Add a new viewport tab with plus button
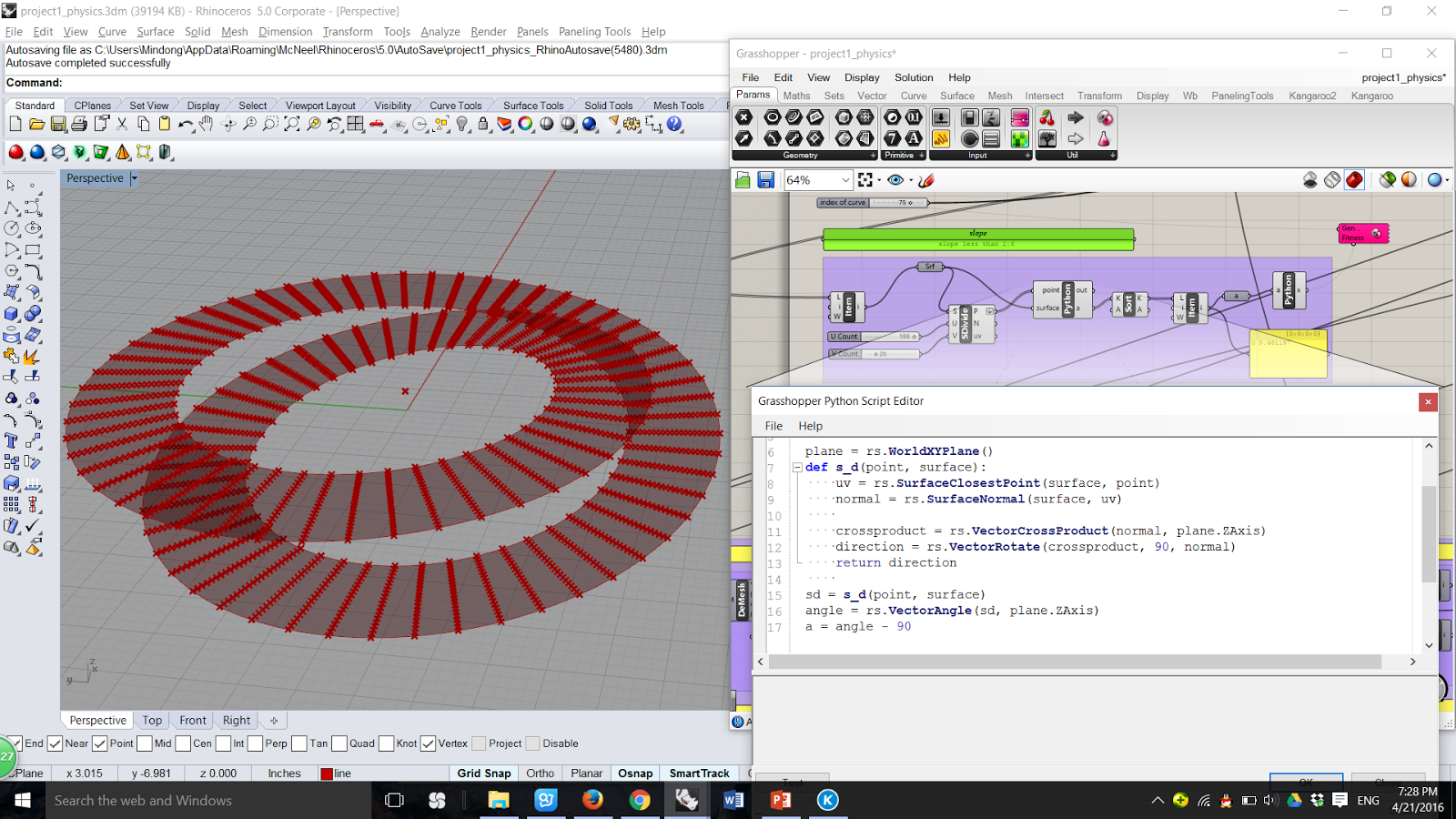Viewport: 1456px width, 819px height. click(x=274, y=720)
